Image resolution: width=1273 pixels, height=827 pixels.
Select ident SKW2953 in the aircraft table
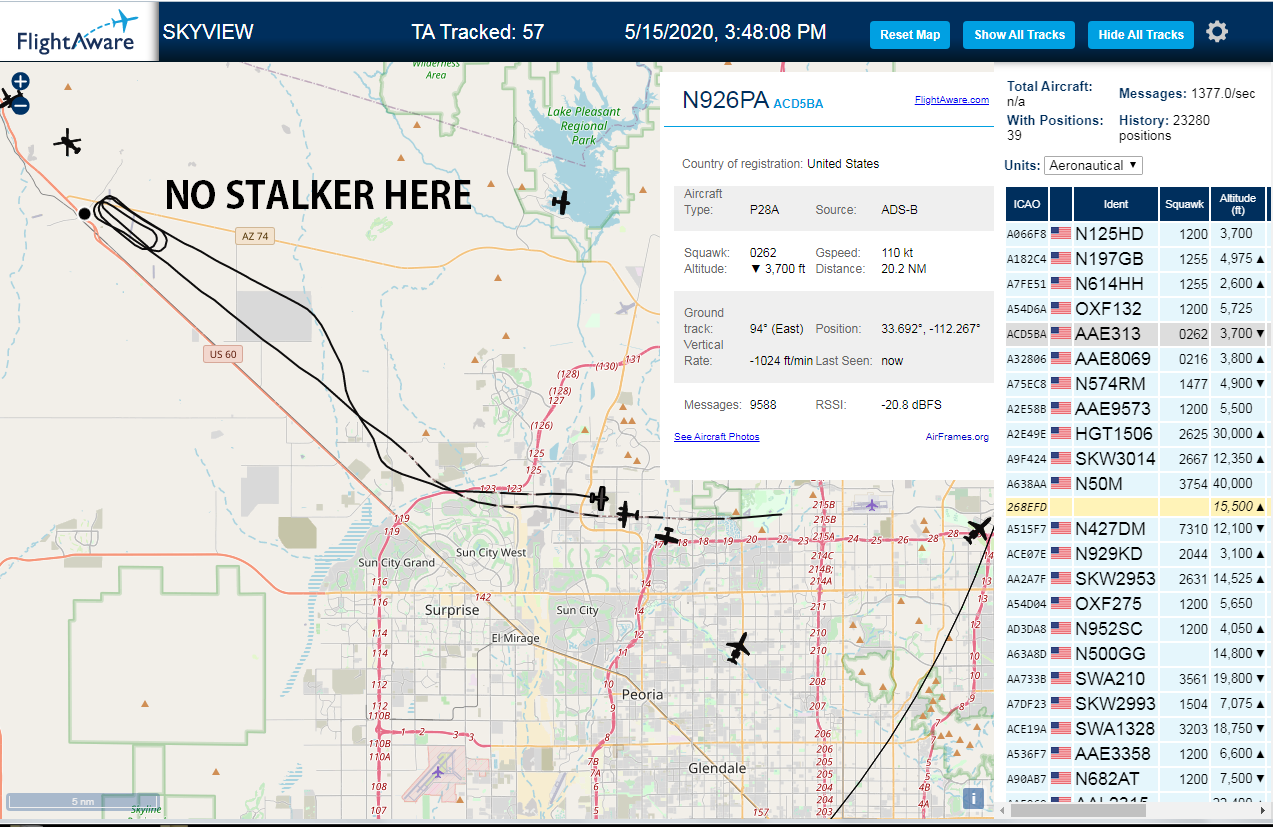pos(1115,579)
